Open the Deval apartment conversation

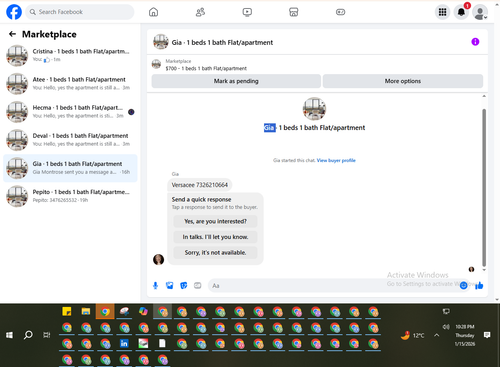70,140
